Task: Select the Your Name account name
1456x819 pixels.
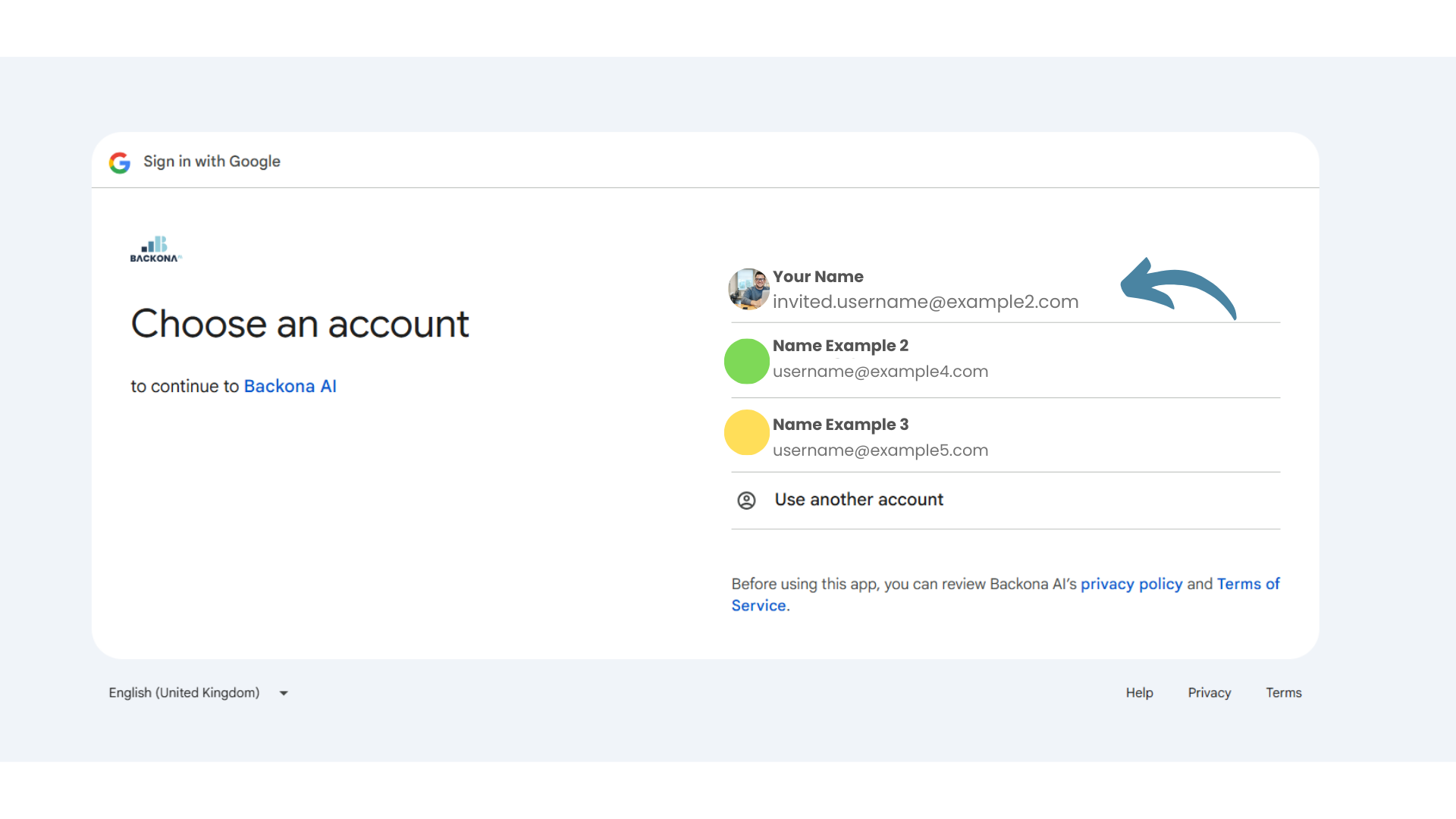Action: (818, 277)
